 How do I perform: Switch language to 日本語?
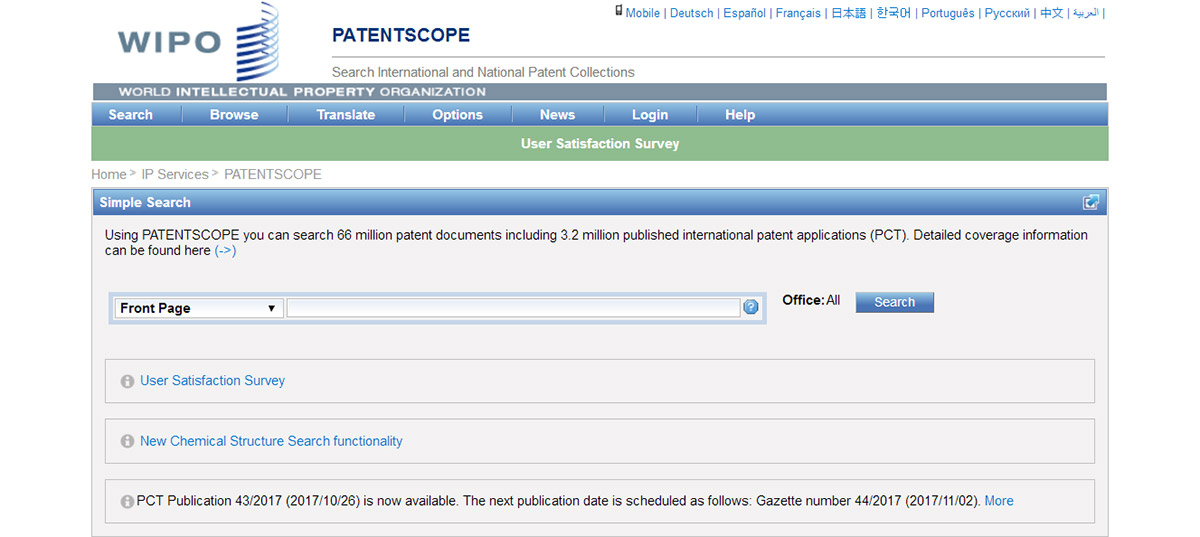849,13
